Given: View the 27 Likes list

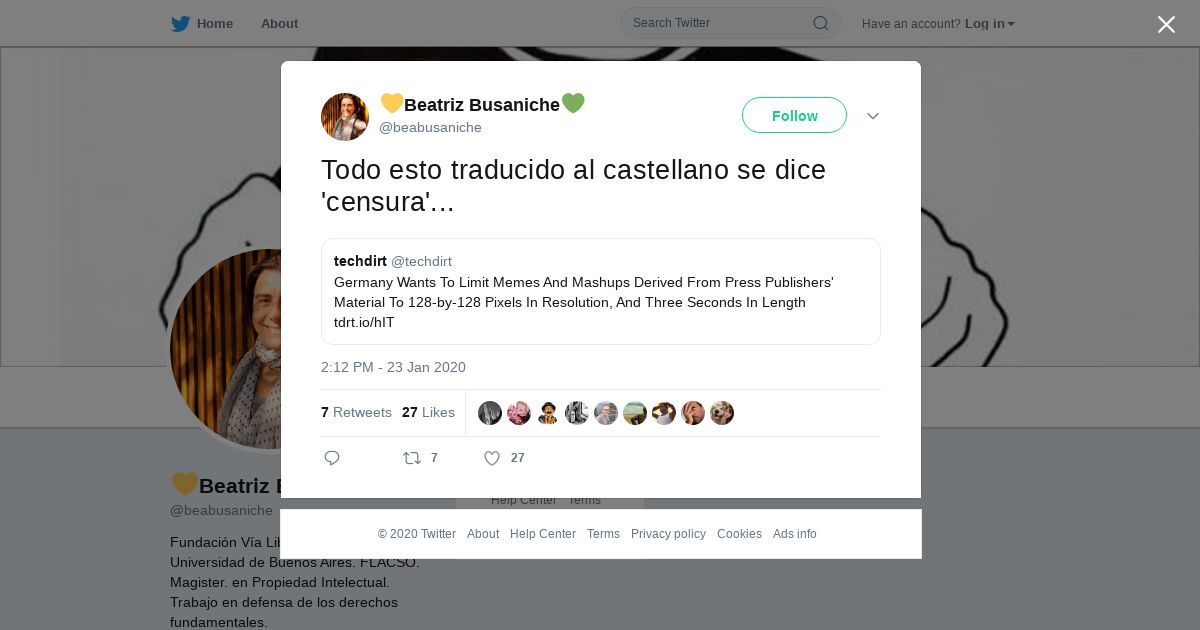Looking at the screenshot, I should click(x=428, y=412).
